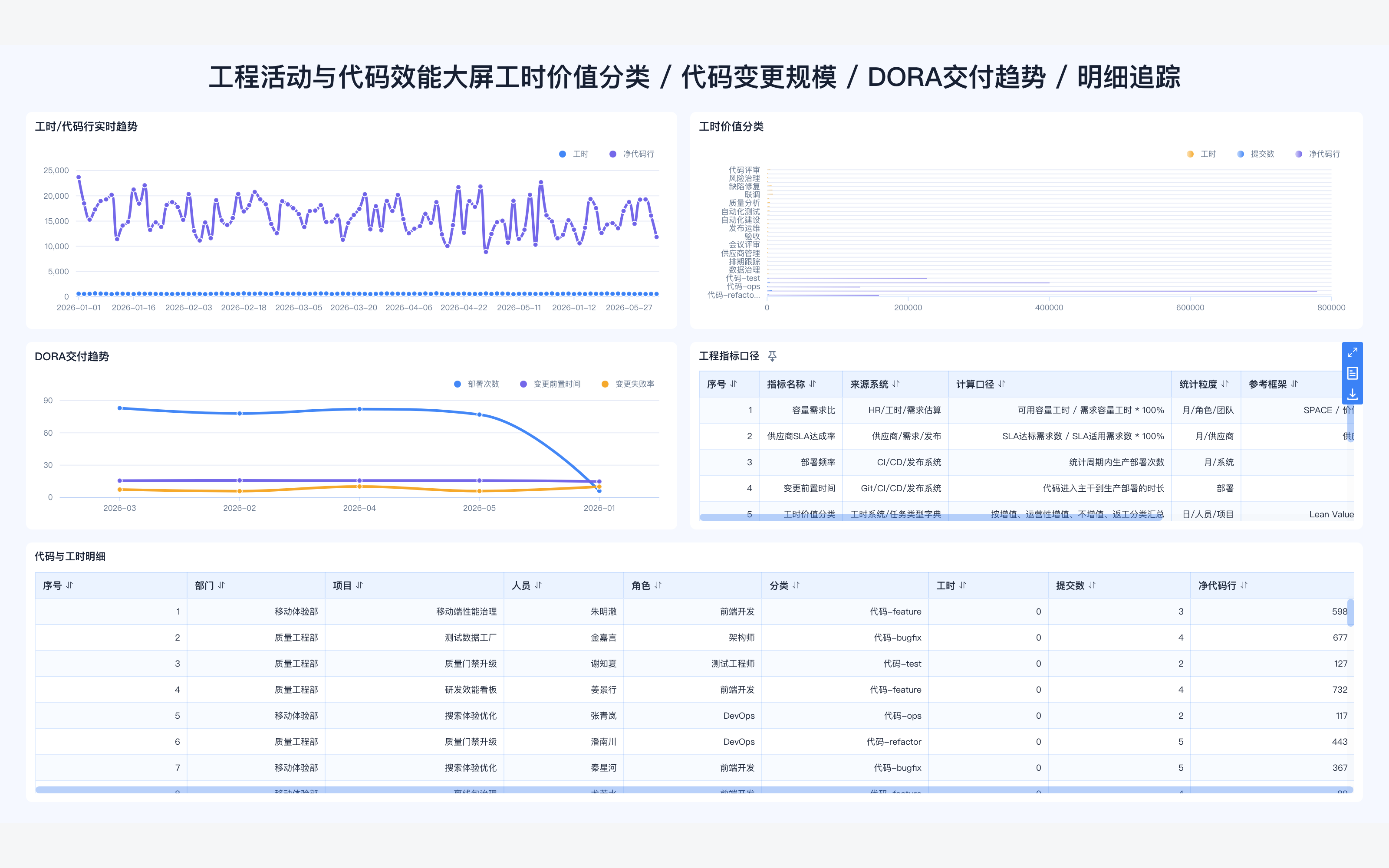
Task: Toggle 变更失败率 series in DORA chart
Action: (627, 384)
